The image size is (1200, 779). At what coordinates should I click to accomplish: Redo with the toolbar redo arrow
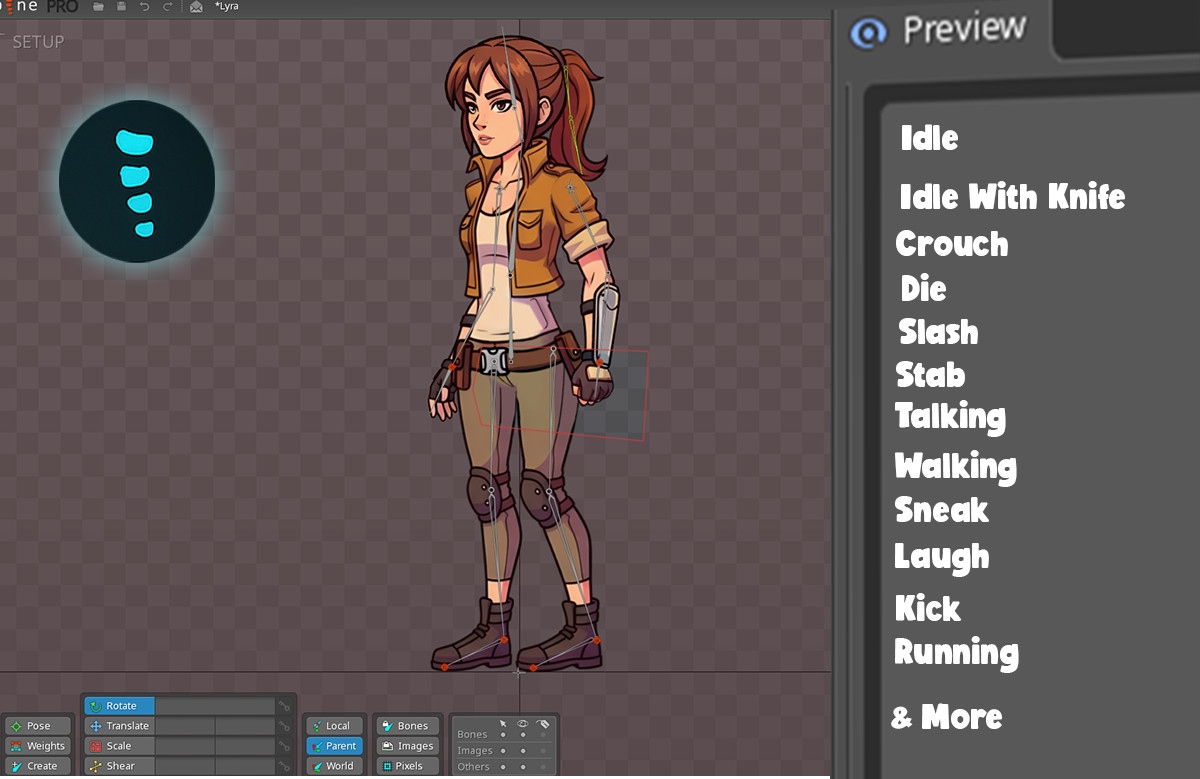[x=168, y=7]
